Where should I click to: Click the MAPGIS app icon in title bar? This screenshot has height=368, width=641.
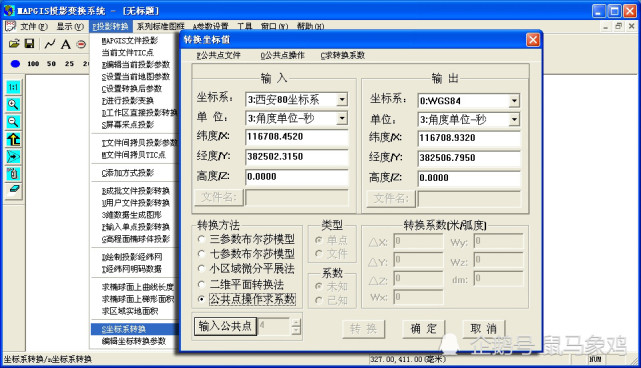tap(9, 11)
